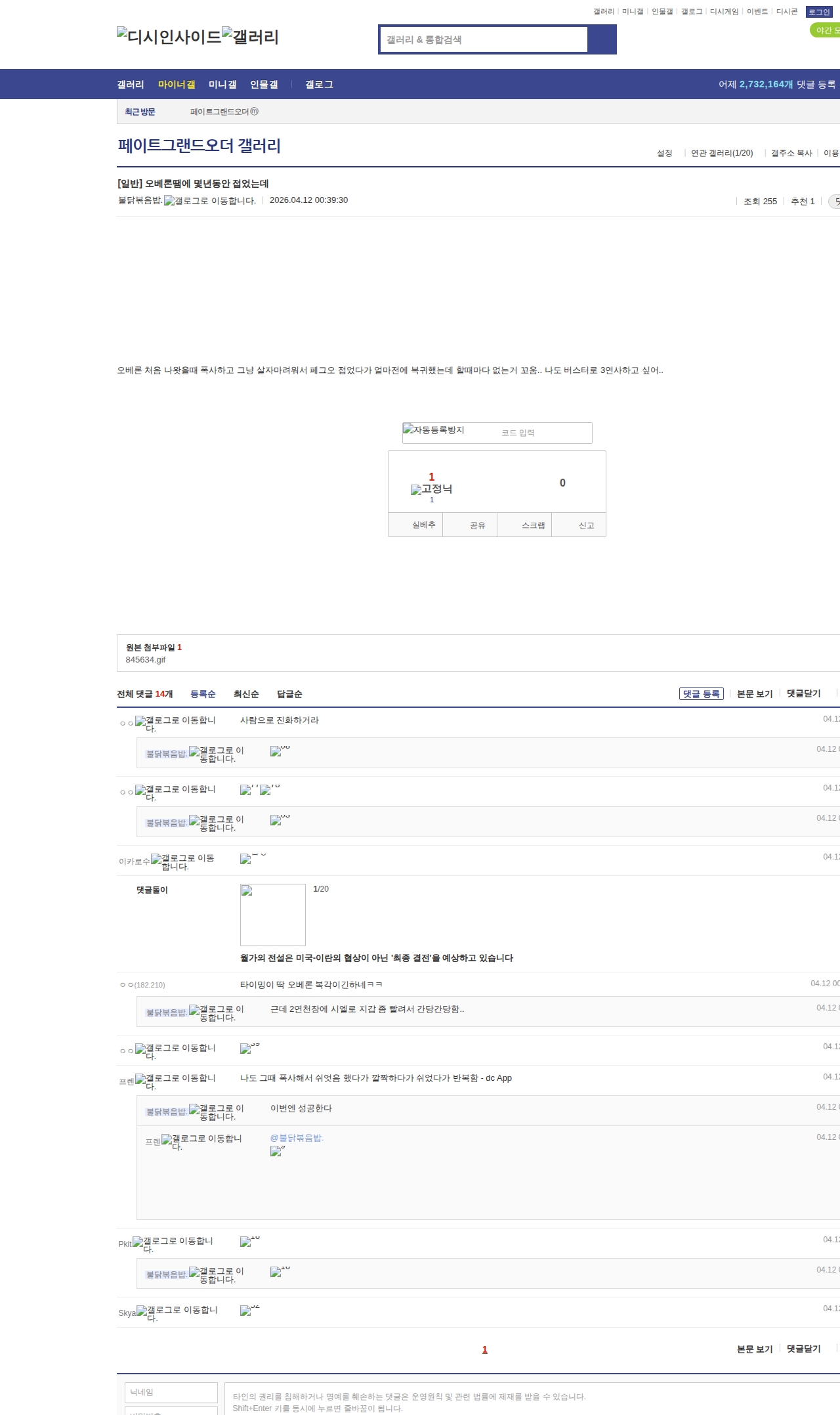Click the gallog icon beside 이카로수
Viewport: 840px width, 1415px height.
click(183, 861)
